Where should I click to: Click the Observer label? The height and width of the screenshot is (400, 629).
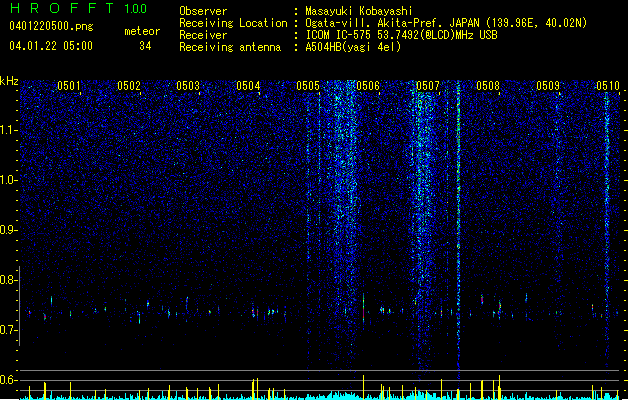(203, 11)
